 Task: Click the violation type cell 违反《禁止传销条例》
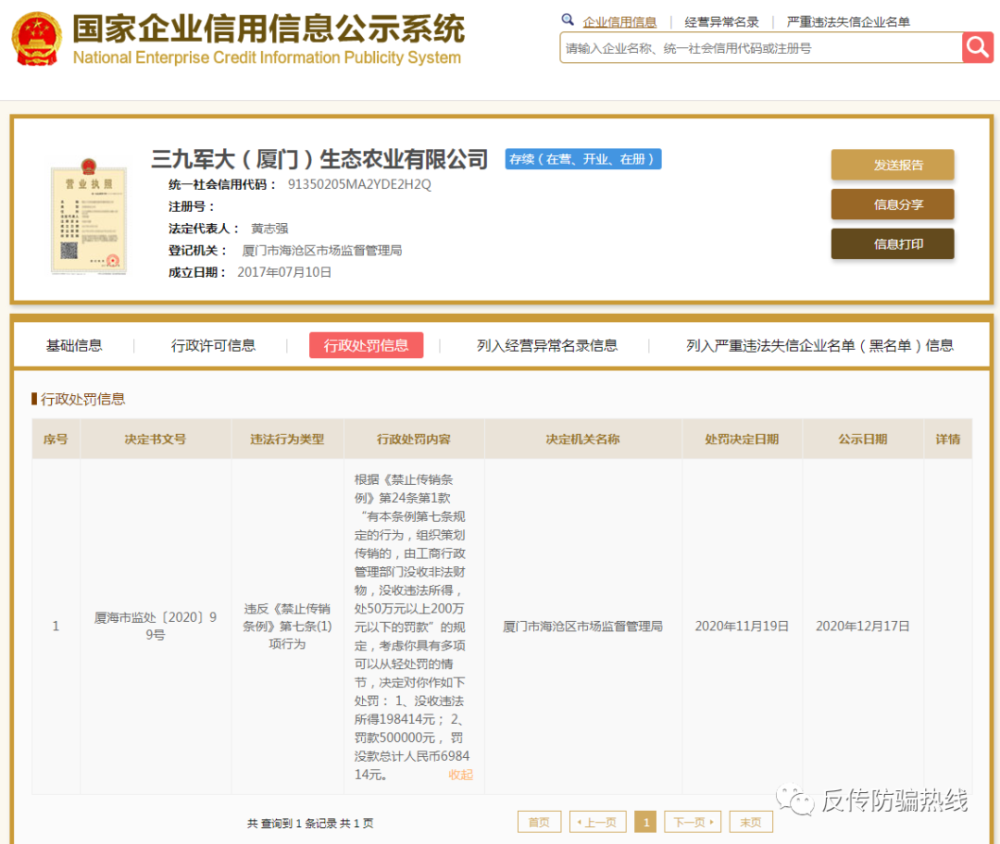[287, 626]
